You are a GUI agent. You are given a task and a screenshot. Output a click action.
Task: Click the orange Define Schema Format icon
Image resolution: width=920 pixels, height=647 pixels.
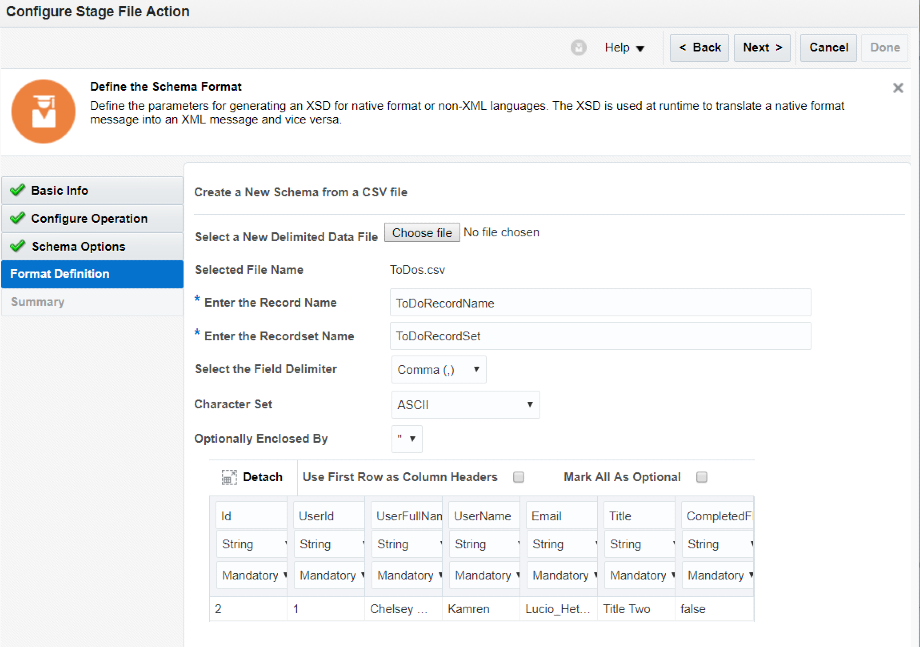tap(41, 110)
